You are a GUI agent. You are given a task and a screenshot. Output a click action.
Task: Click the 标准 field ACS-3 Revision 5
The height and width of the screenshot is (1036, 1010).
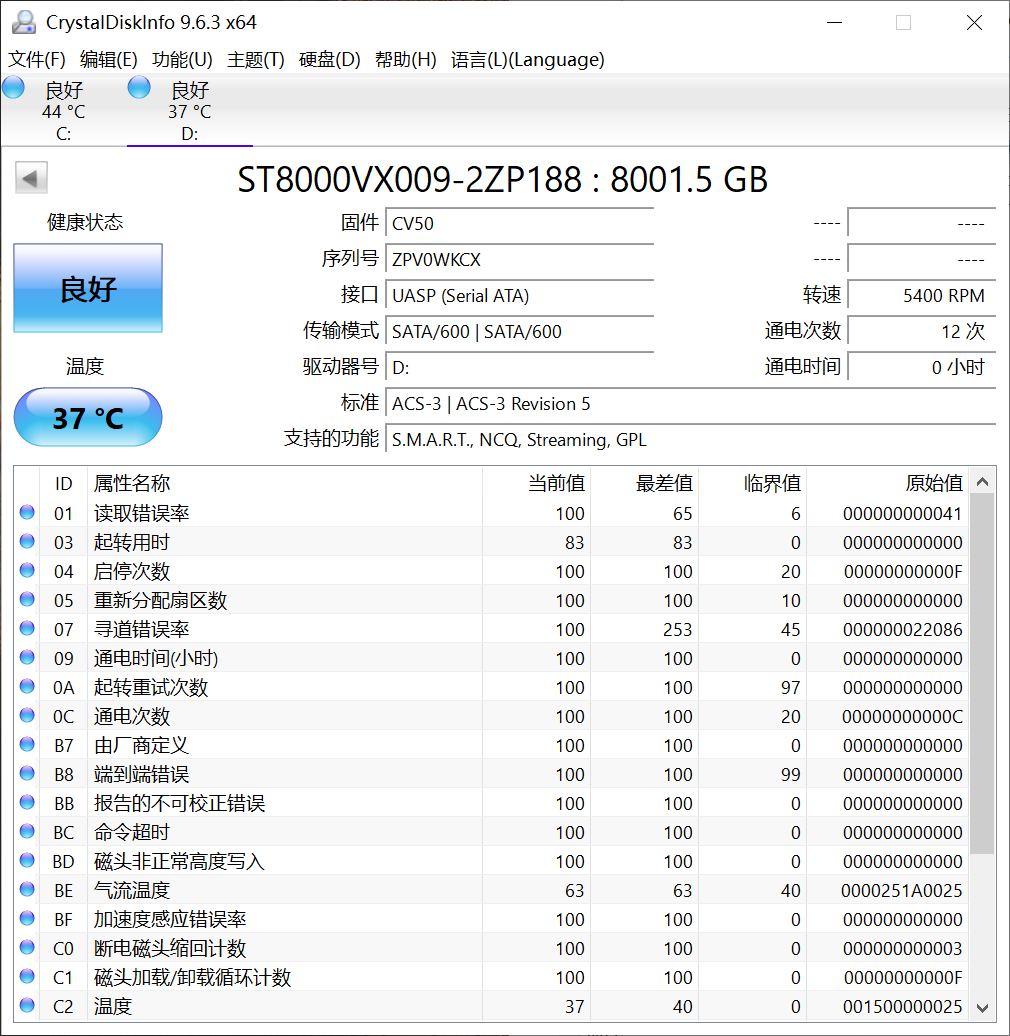[x=690, y=403]
